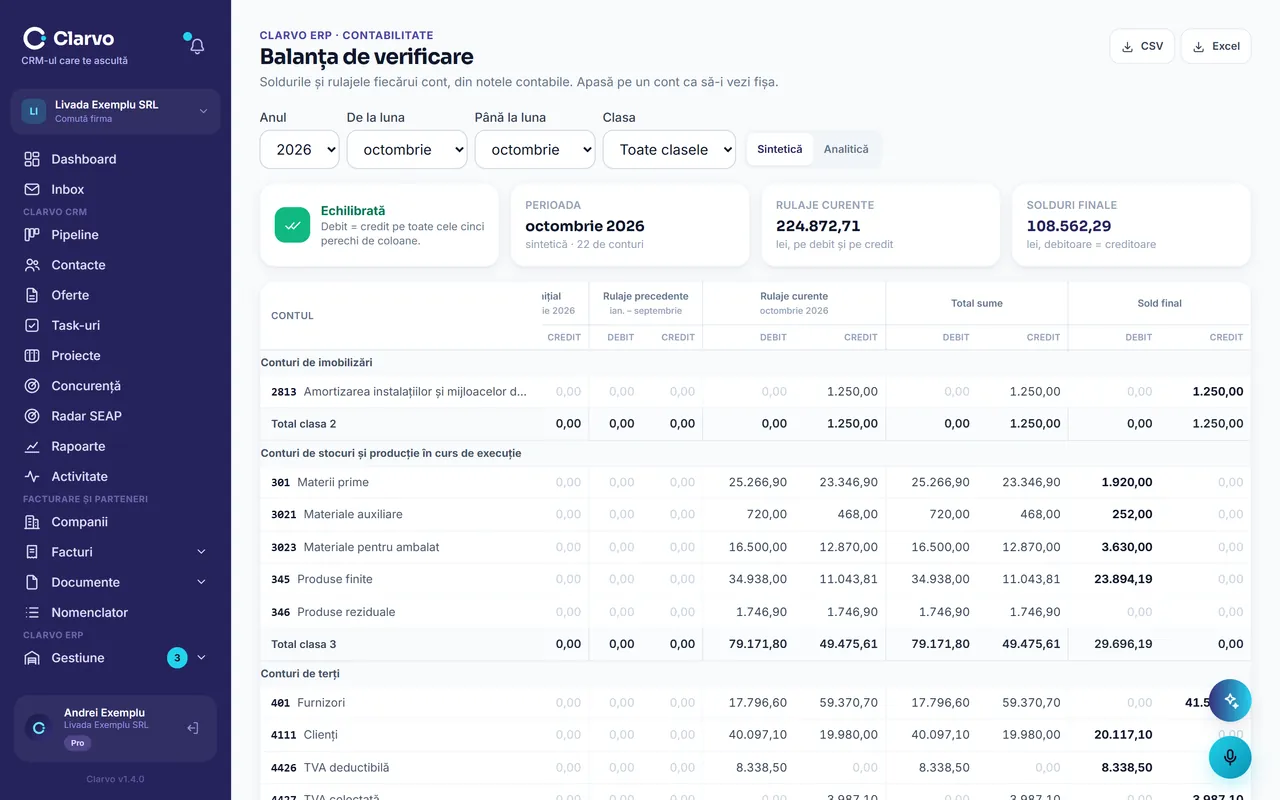Open account 4111 Clienți
The width and height of the screenshot is (1280, 800).
coord(304,735)
